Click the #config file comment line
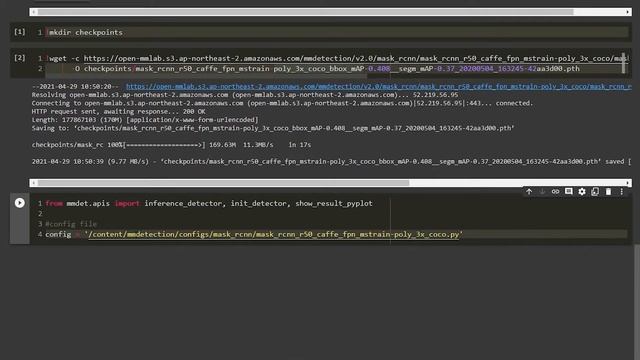The width and height of the screenshot is (640, 360). coord(71,224)
